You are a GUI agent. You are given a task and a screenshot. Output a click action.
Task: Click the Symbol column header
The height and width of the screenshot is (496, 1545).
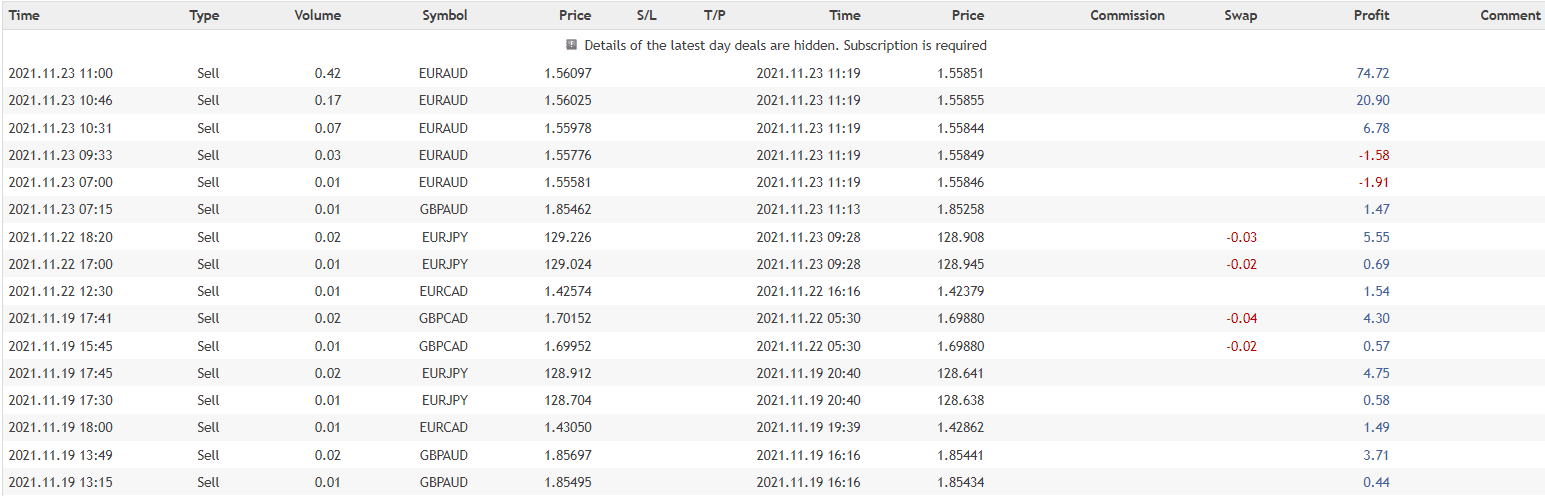[444, 15]
